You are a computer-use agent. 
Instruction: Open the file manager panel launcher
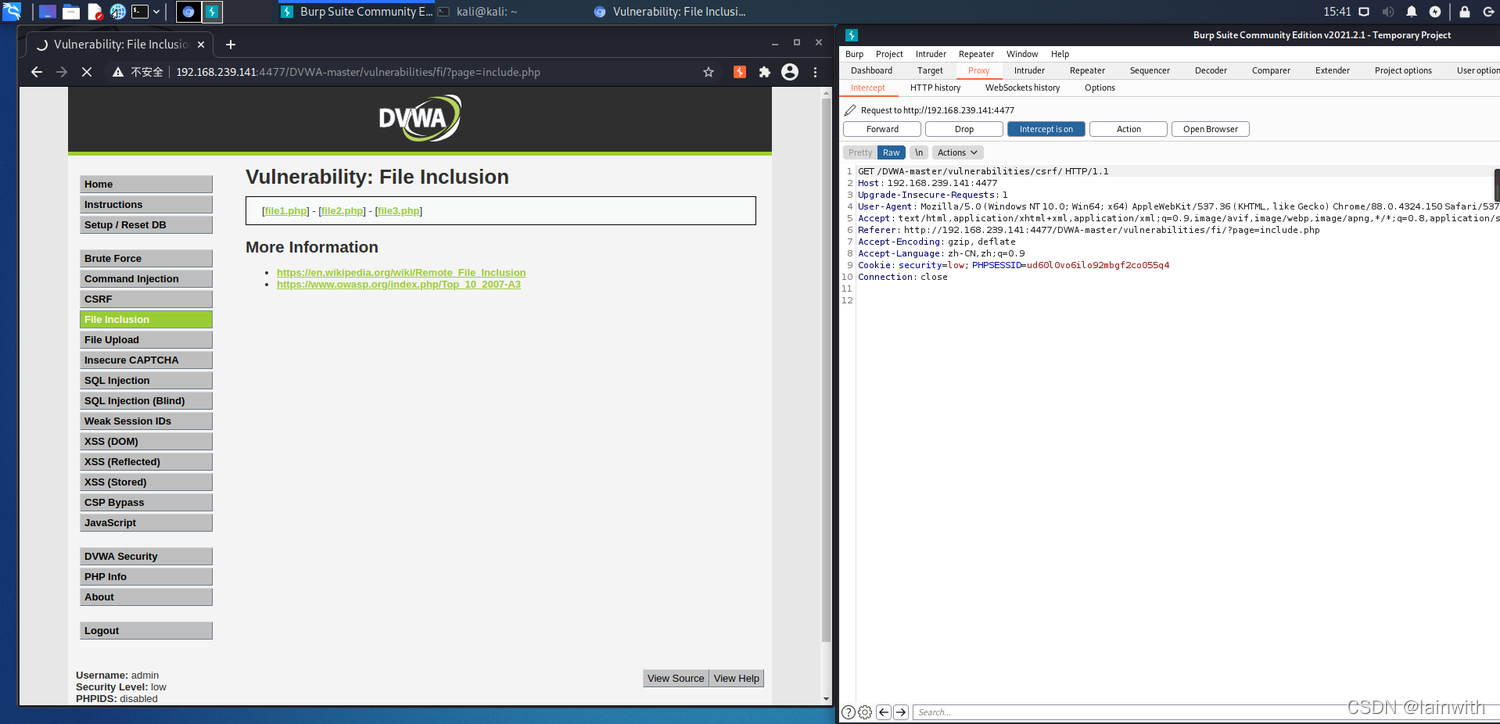coord(71,12)
